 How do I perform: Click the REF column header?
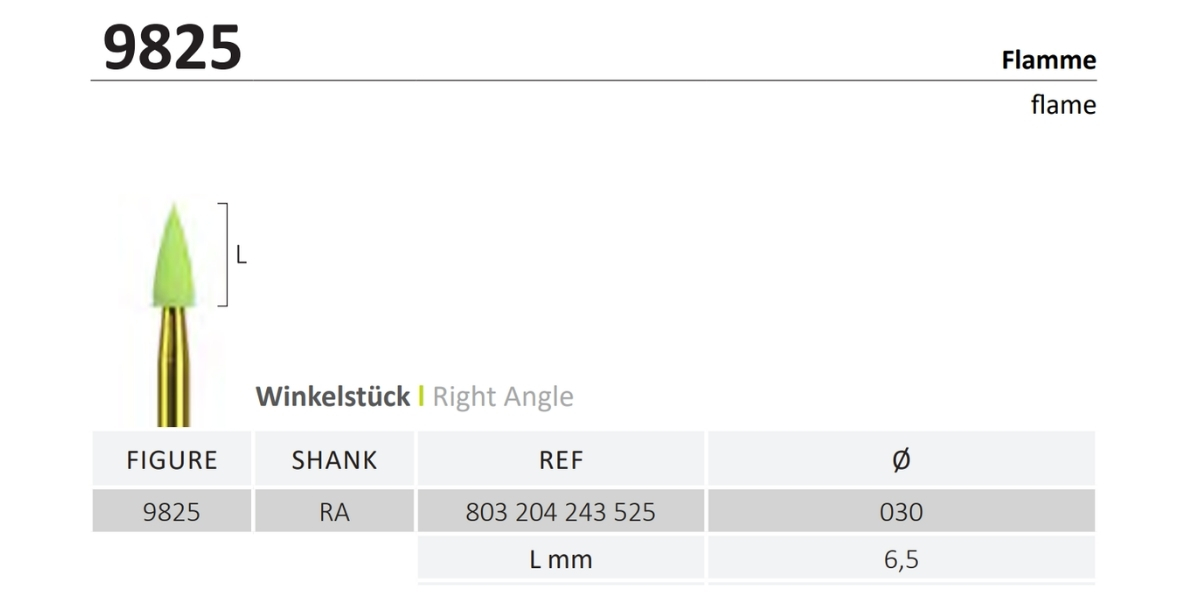(x=560, y=460)
